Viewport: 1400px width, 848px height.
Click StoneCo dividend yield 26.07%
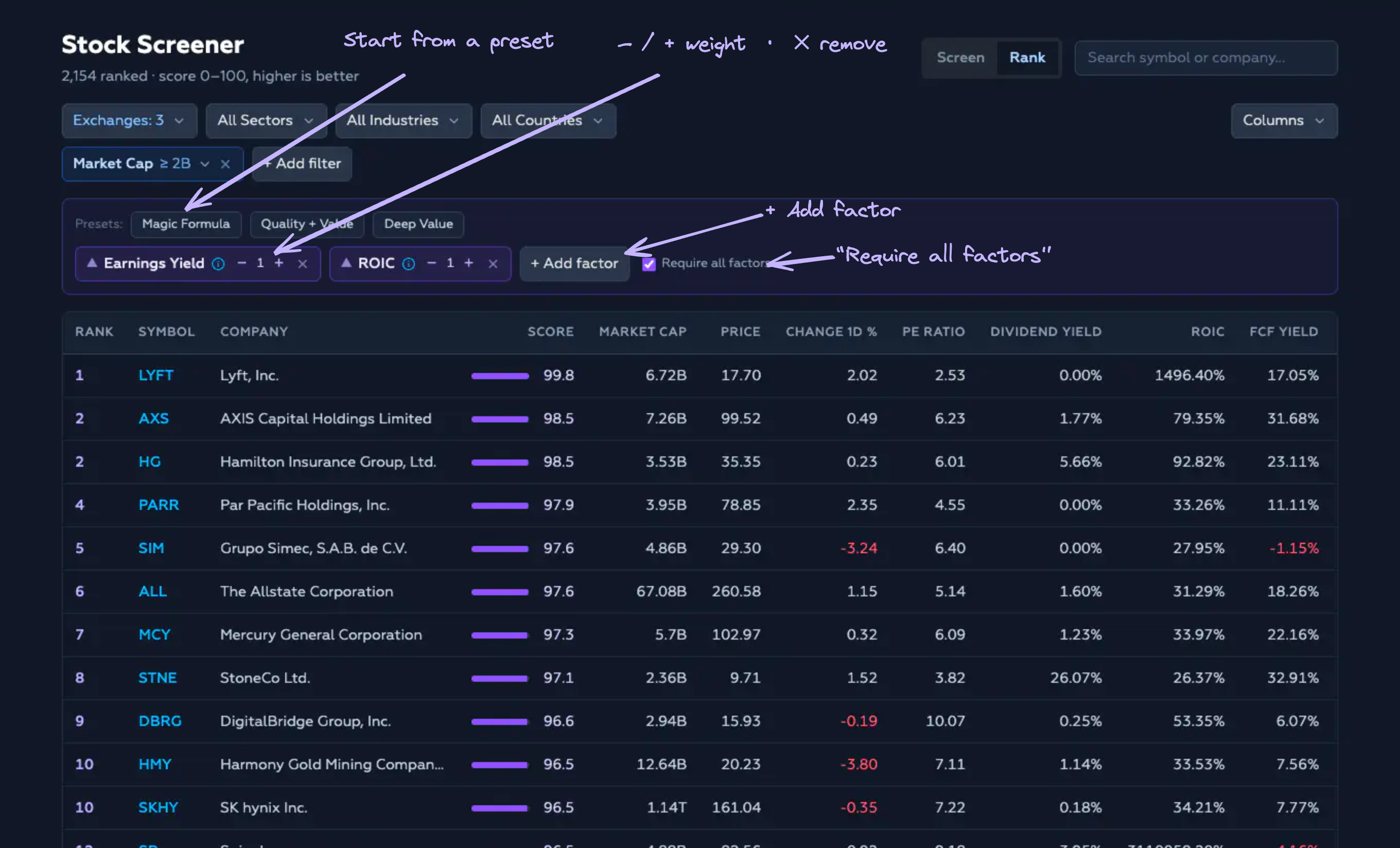(x=1076, y=678)
